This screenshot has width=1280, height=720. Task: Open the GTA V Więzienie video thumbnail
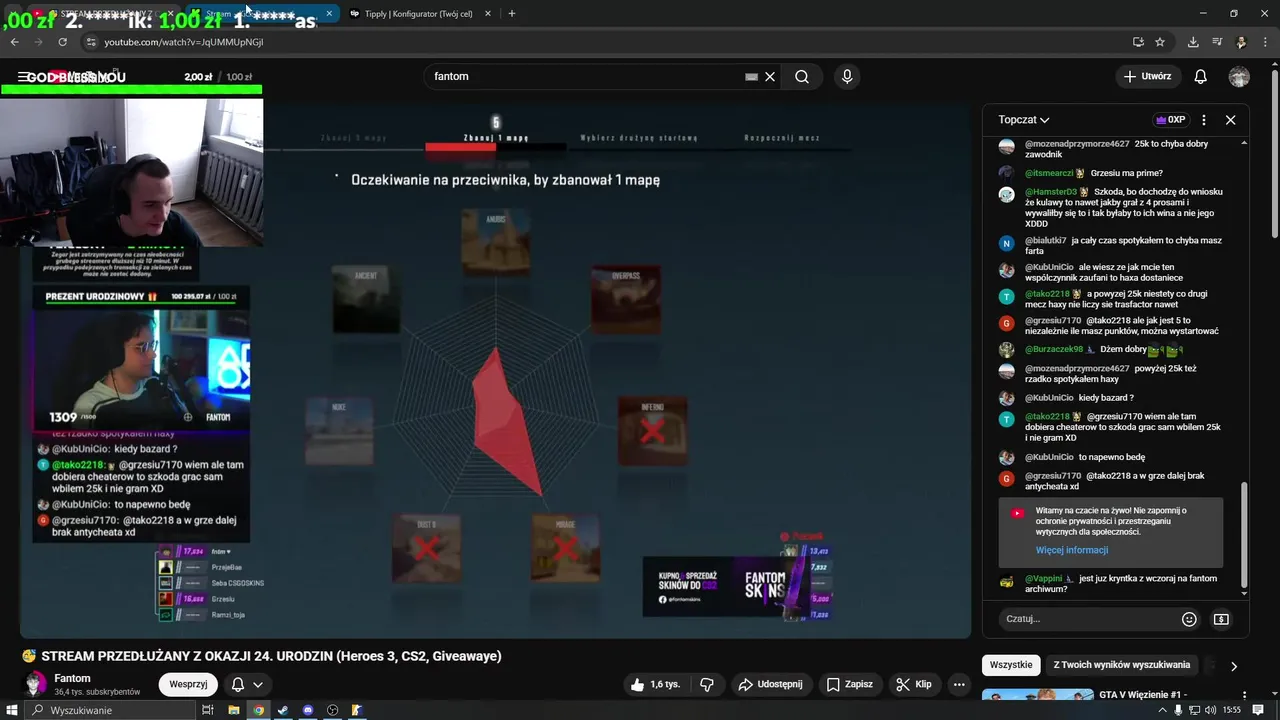[1037, 695]
